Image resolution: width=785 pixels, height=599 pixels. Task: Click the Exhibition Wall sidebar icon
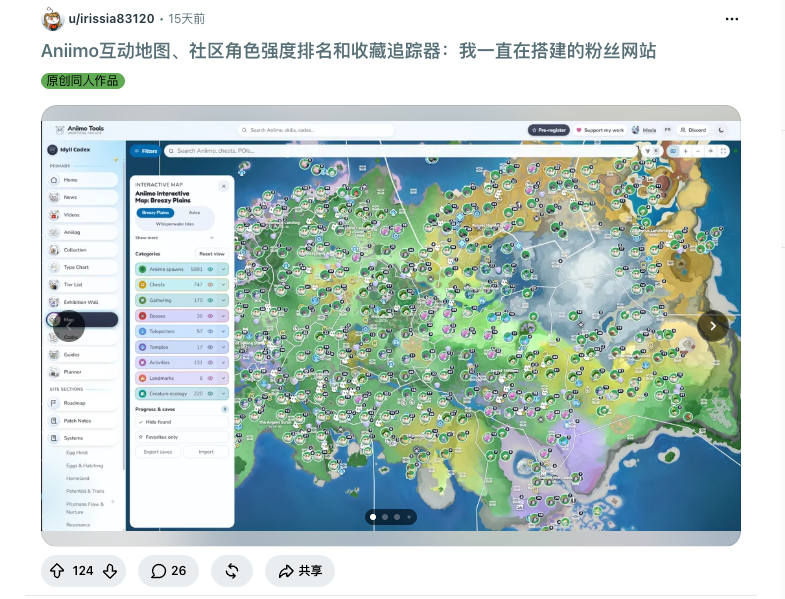click(54, 302)
